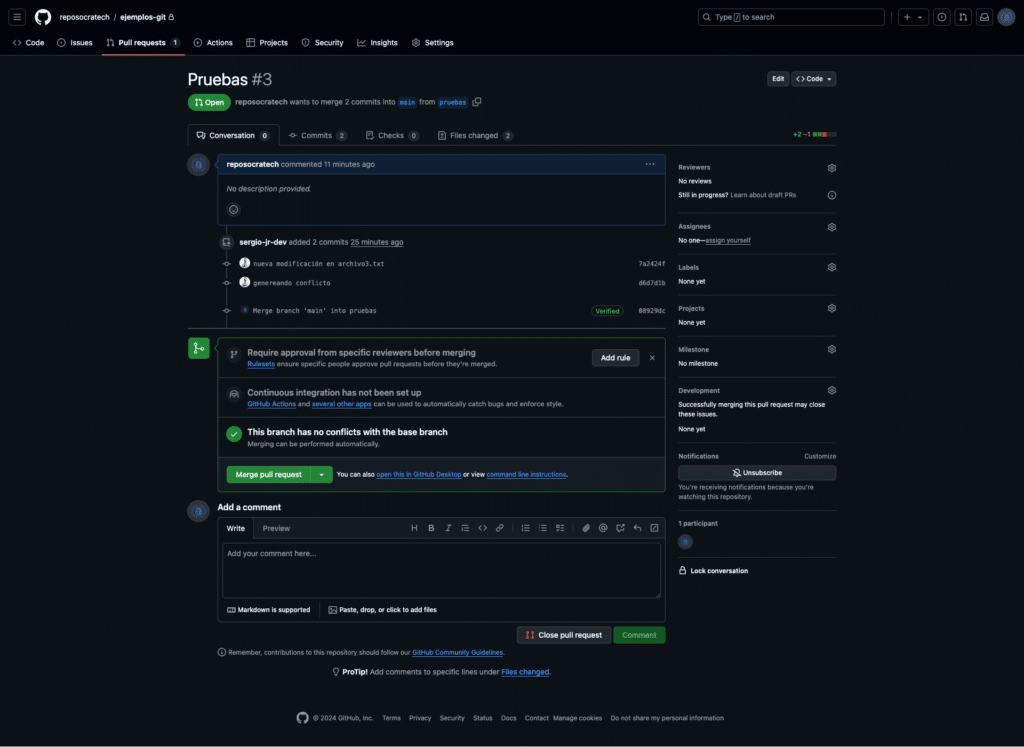Insert code formatting icon
The width and height of the screenshot is (1024, 747).
pyautogui.click(x=483, y=528)
